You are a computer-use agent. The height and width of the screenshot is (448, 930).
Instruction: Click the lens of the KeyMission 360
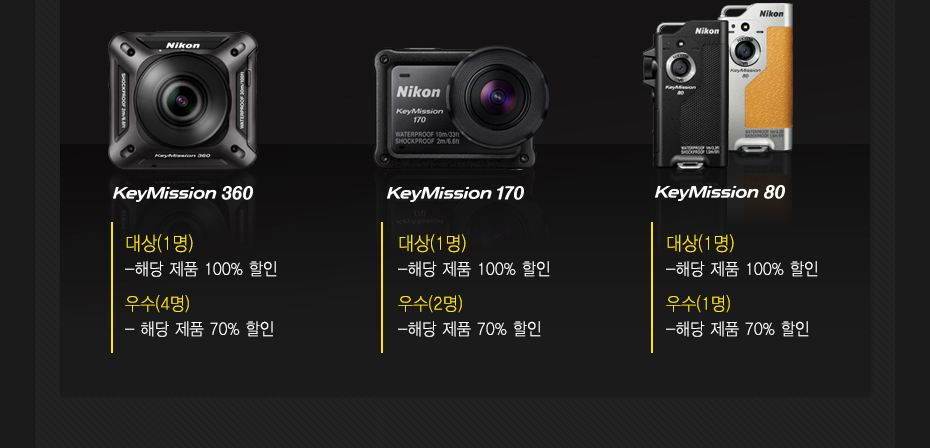point(183,99)
